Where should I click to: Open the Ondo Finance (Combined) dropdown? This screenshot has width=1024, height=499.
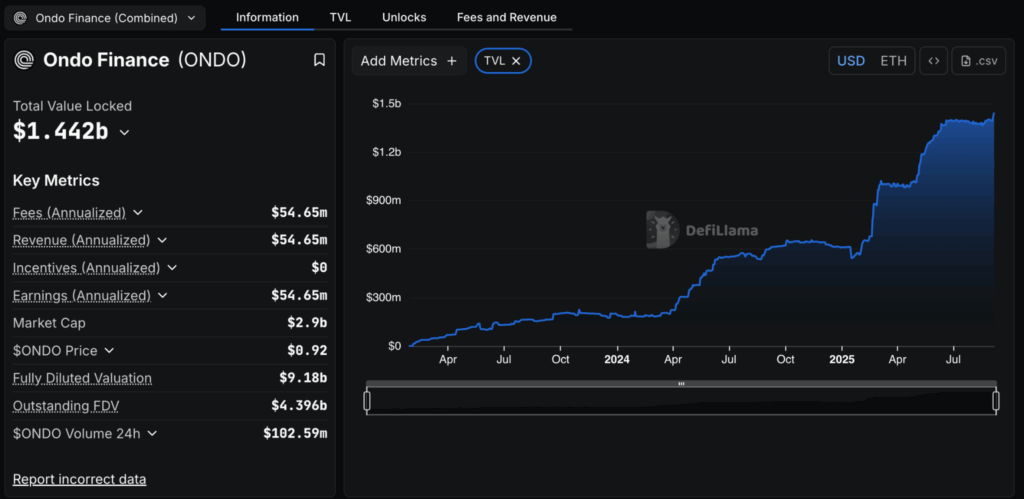click(105, 17)
